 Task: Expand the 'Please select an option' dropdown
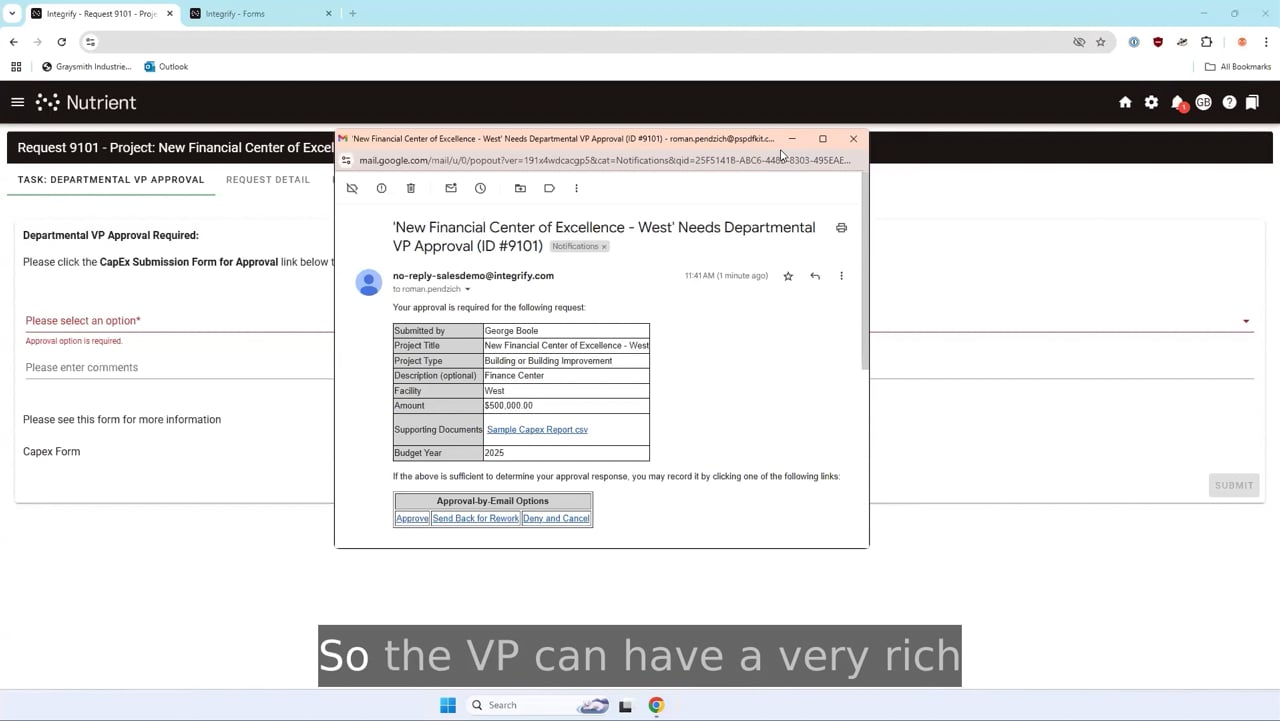(x=639, y=320)
